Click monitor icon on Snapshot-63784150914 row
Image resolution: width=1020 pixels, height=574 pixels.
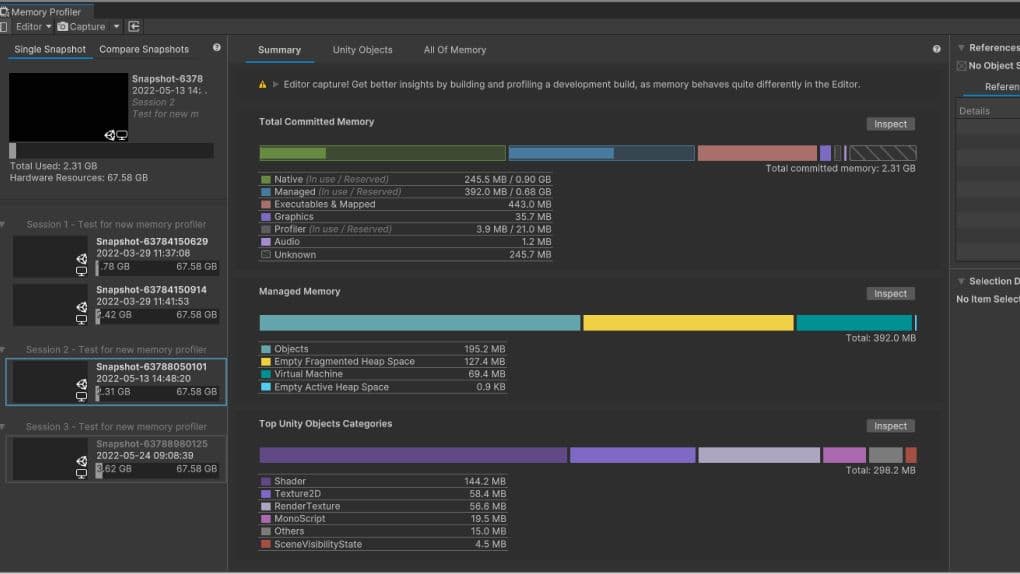pos(81,319)
